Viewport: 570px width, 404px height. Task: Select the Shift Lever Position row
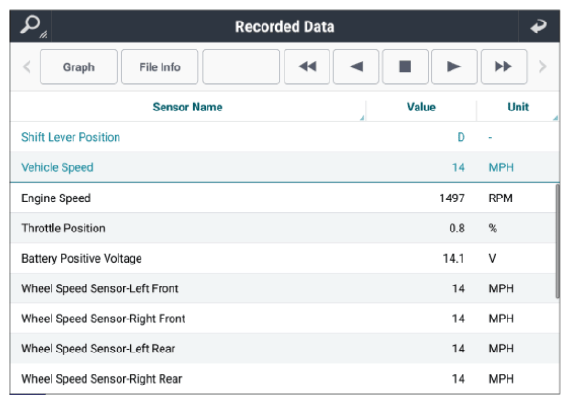(x=285, y=137)
